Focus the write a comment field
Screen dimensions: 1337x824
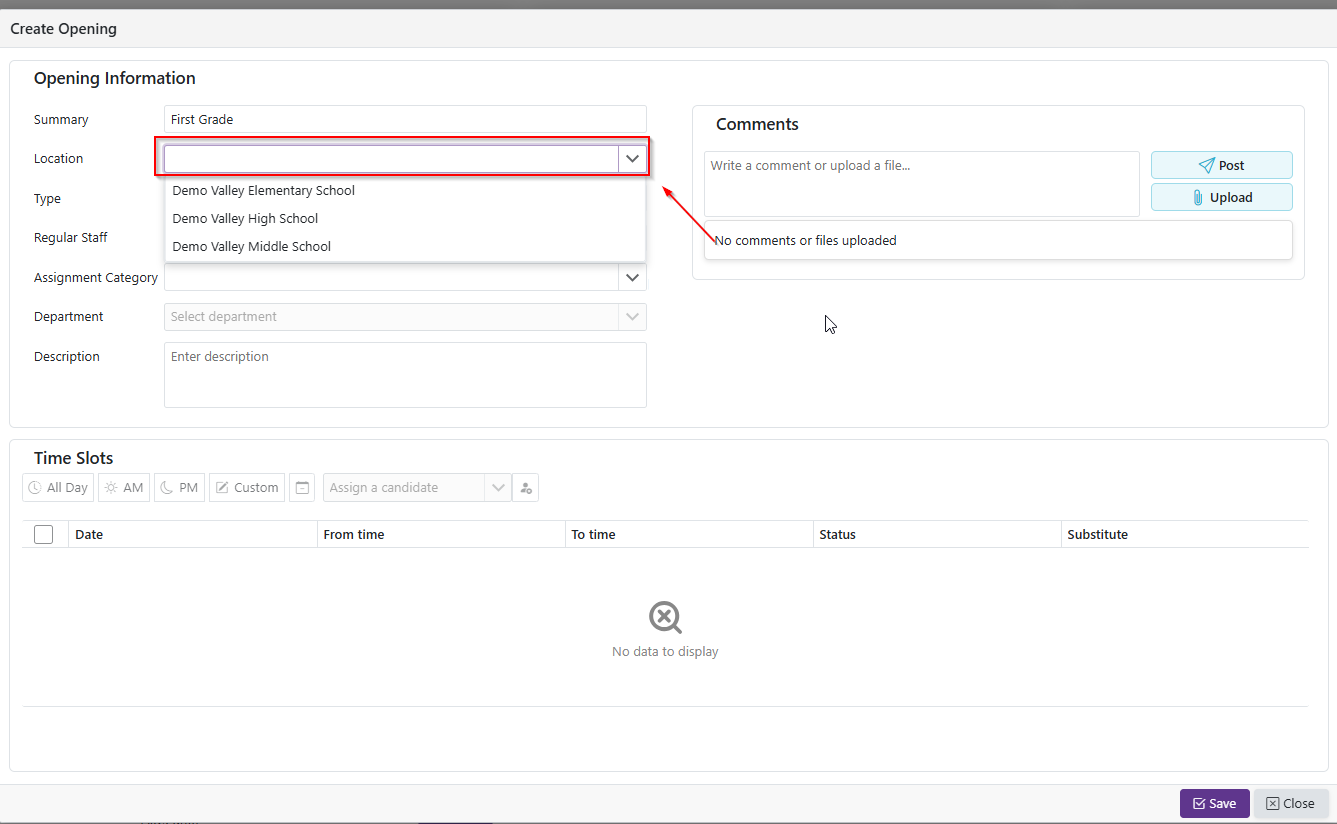tap(921, 184)
